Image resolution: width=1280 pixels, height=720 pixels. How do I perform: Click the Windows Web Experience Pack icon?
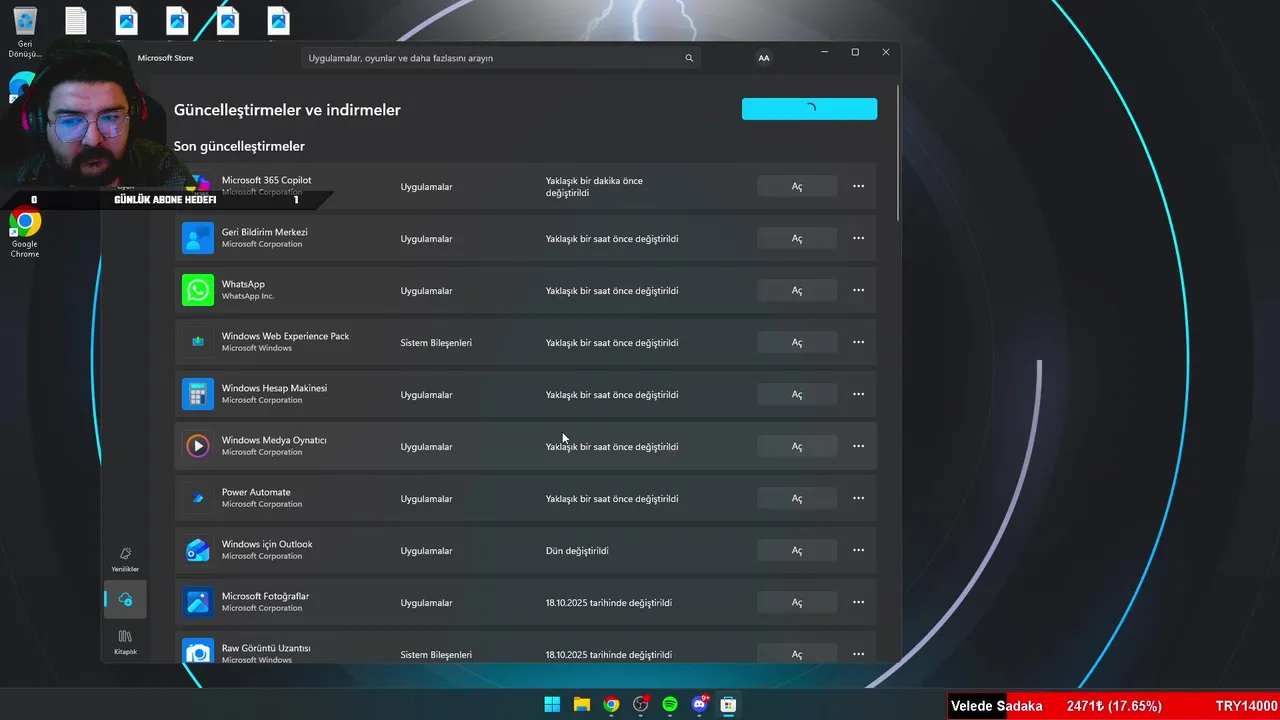(198, 342)
